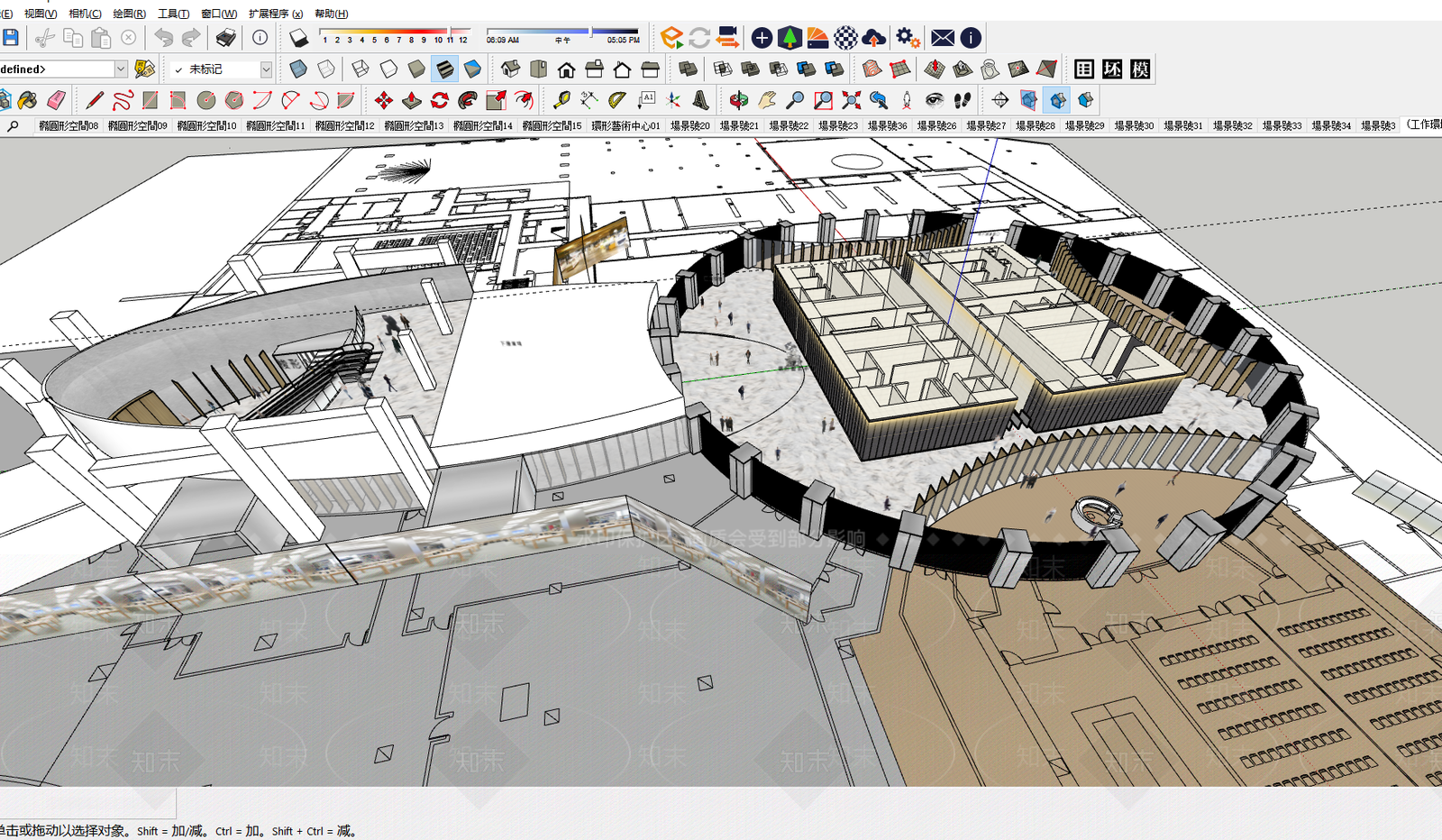Toggle X-ray face style

(x=298, y=69)
